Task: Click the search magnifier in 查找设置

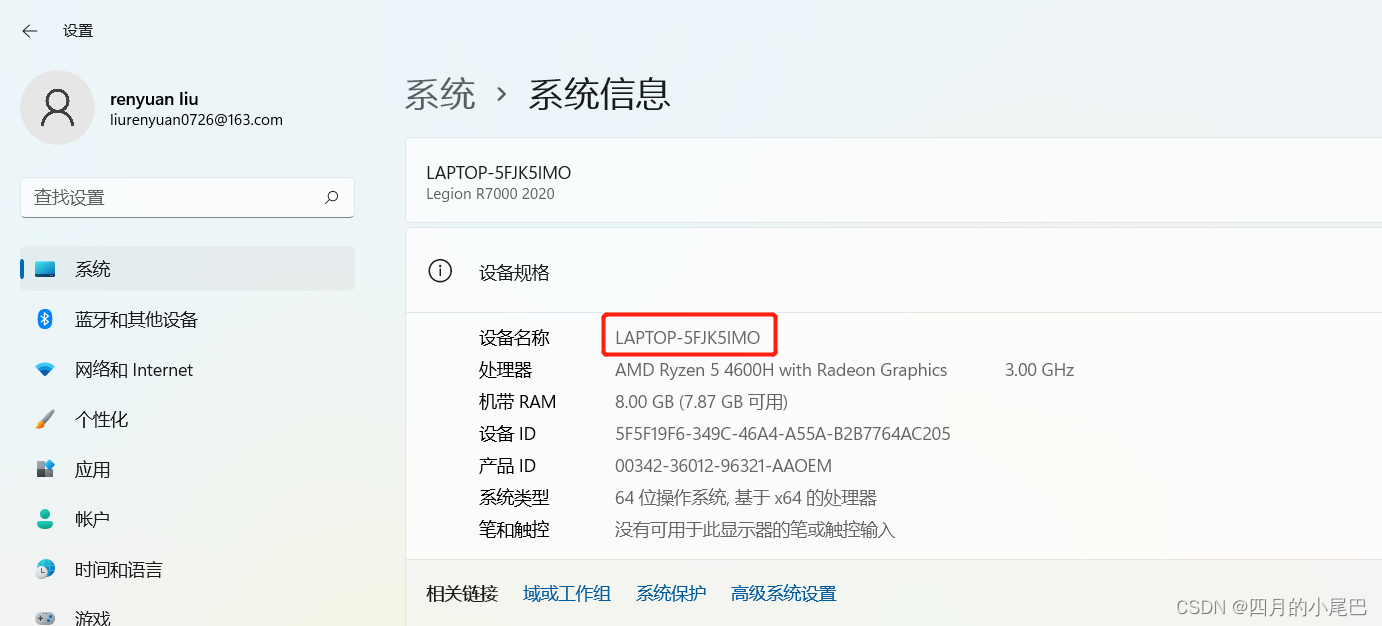Action: pos(331,198)
